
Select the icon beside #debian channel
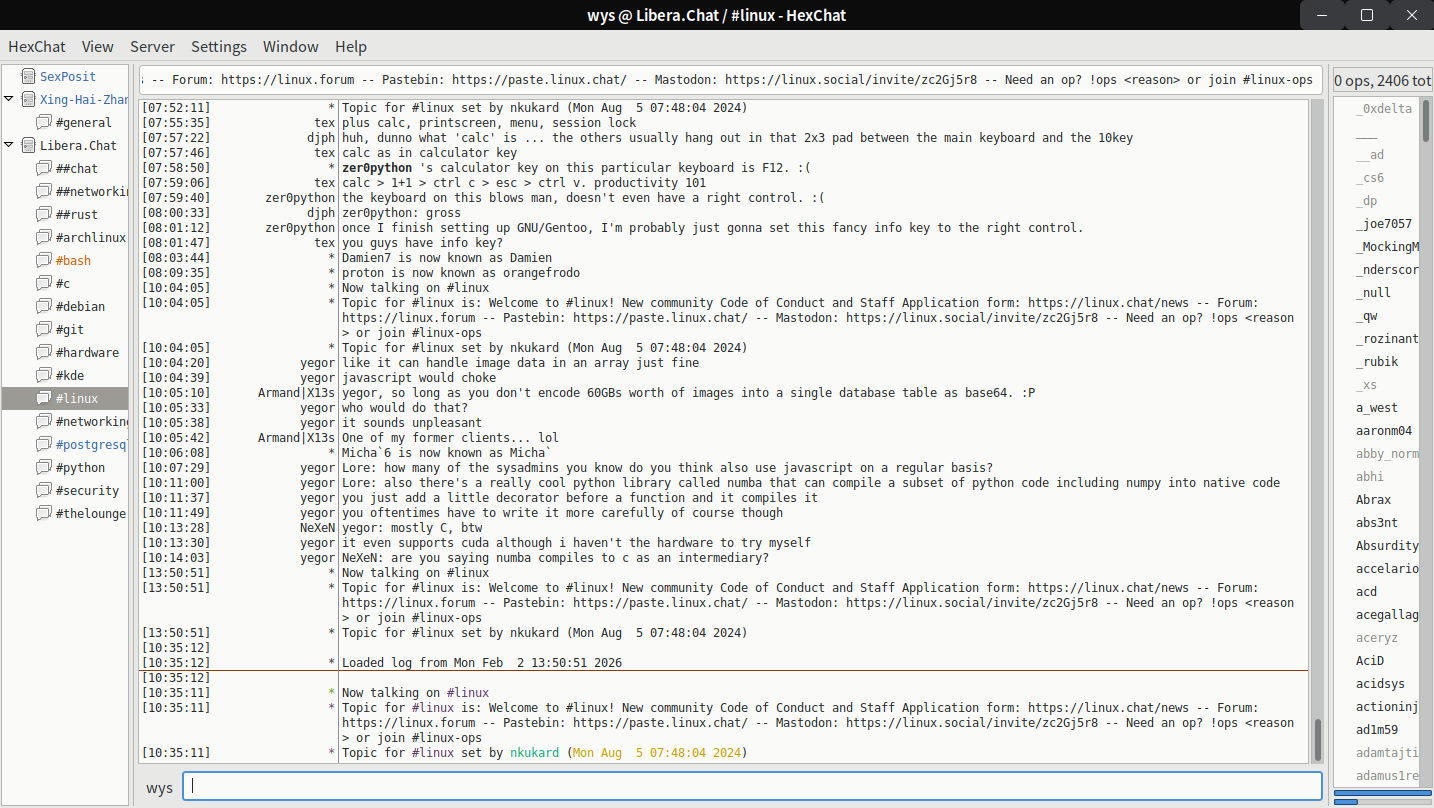(44, 307)
